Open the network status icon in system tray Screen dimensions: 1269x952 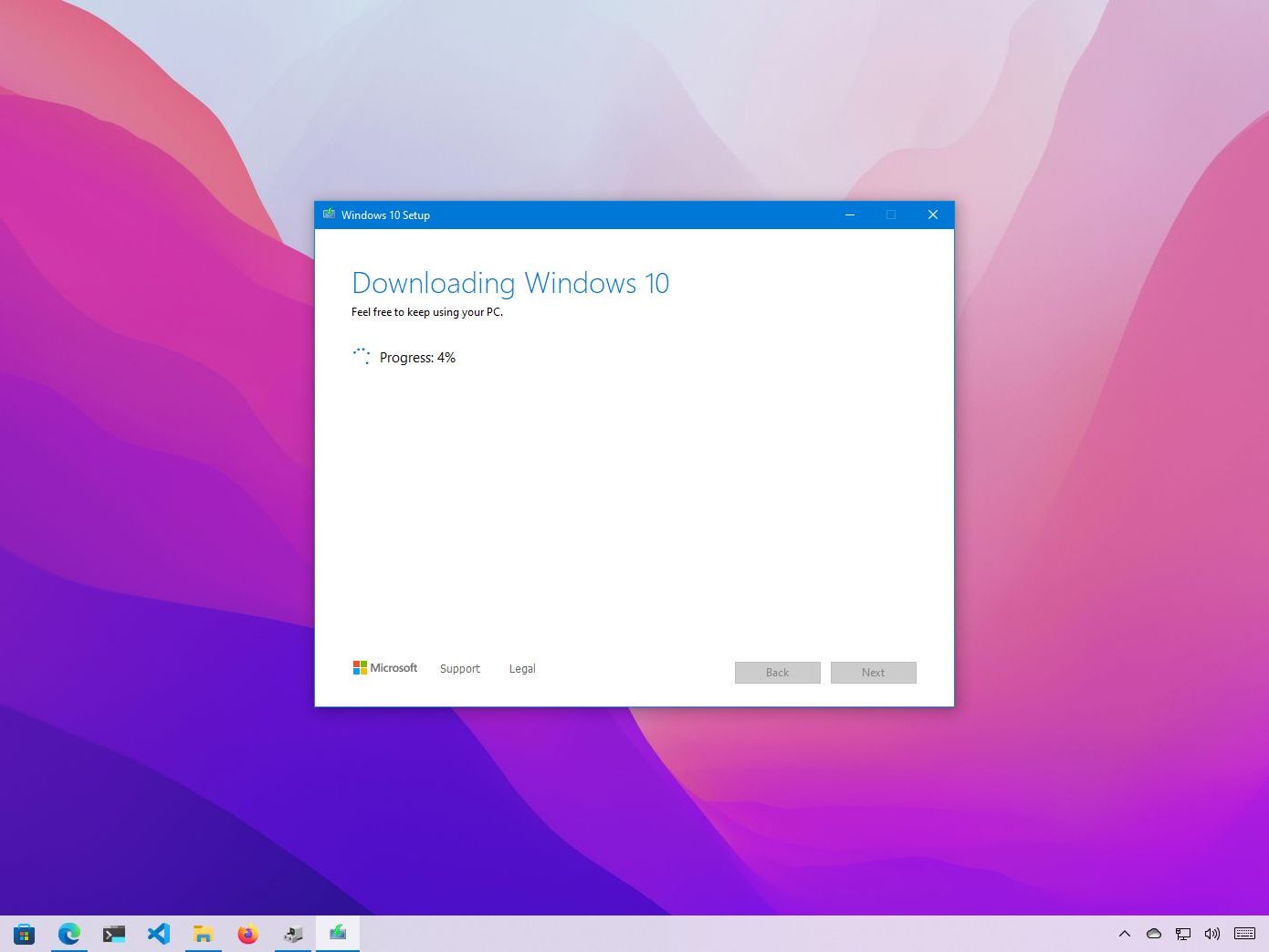pos(1183,934)
